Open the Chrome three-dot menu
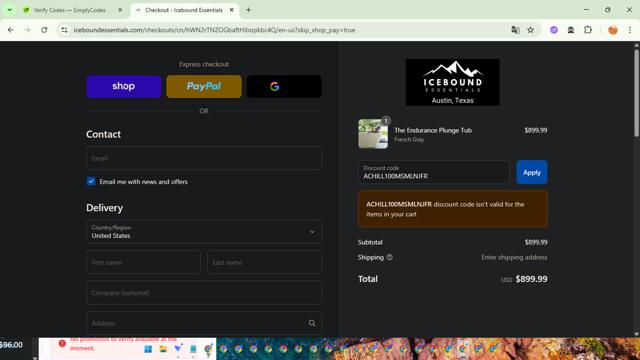The height and width of the screenshot is (360, 640). (630, 30)
